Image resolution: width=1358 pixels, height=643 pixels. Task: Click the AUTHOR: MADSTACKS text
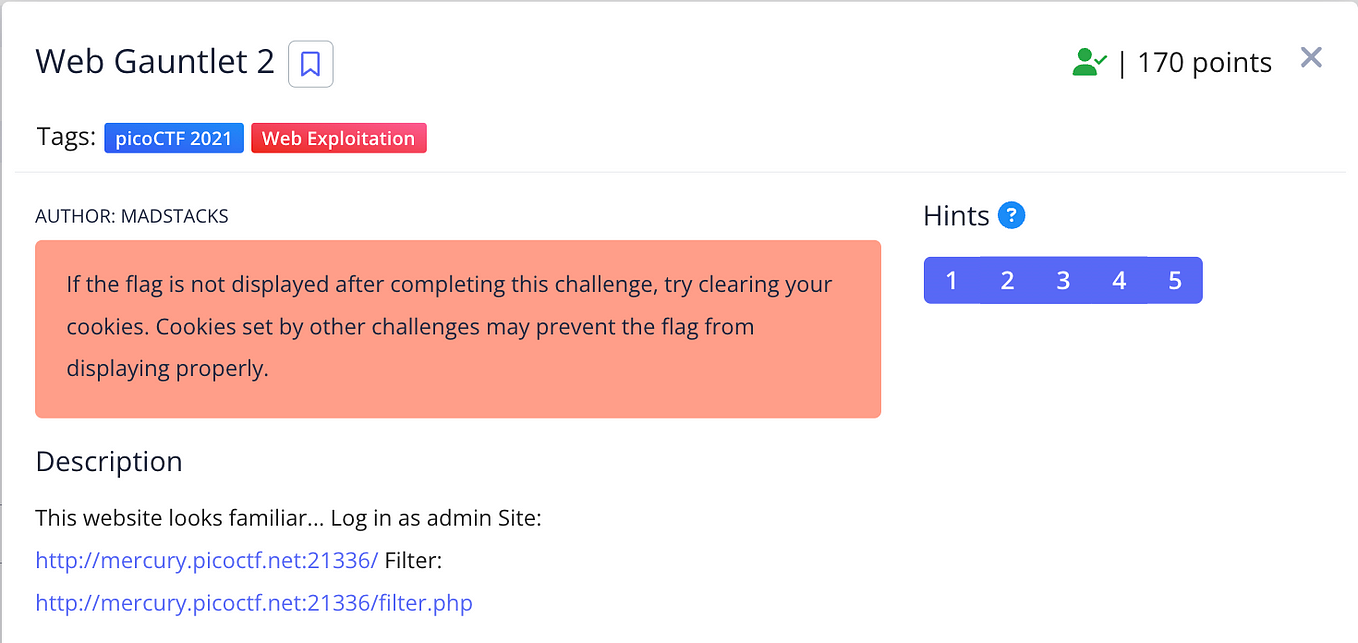(x=132, y=216)
